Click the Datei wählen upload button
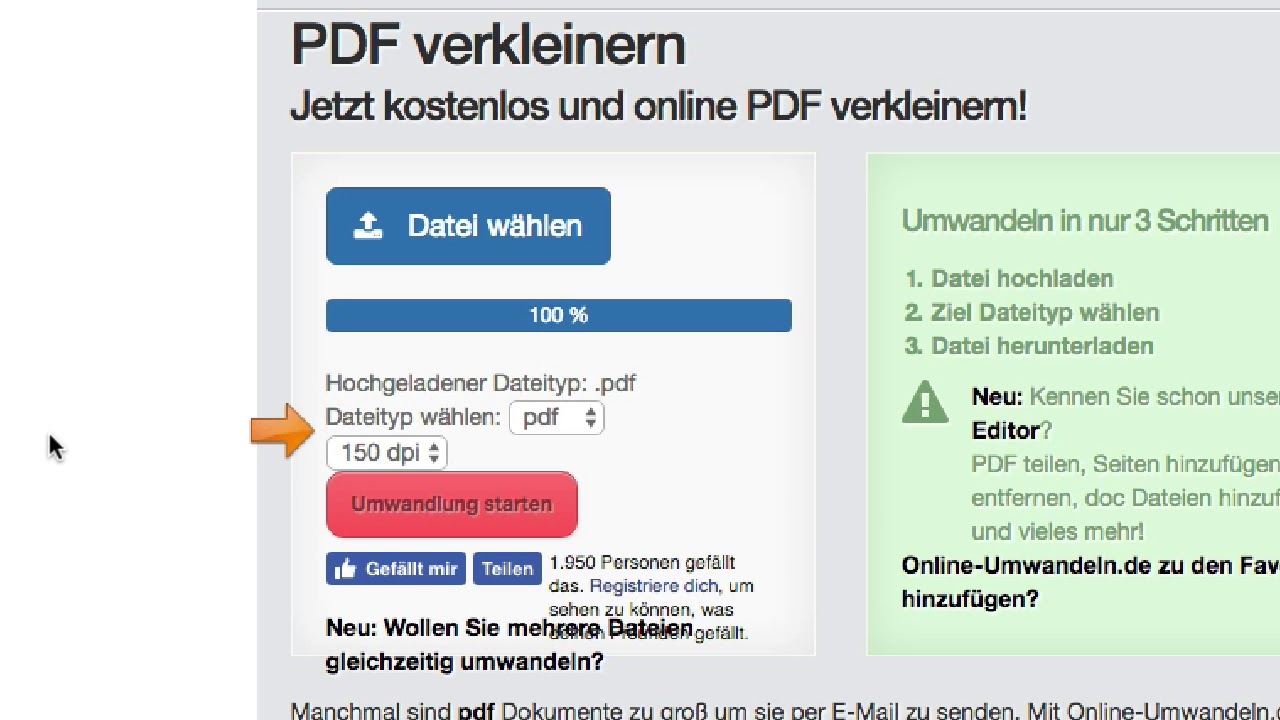Viewport: 1280px width, 720px height. pos(468,226)
